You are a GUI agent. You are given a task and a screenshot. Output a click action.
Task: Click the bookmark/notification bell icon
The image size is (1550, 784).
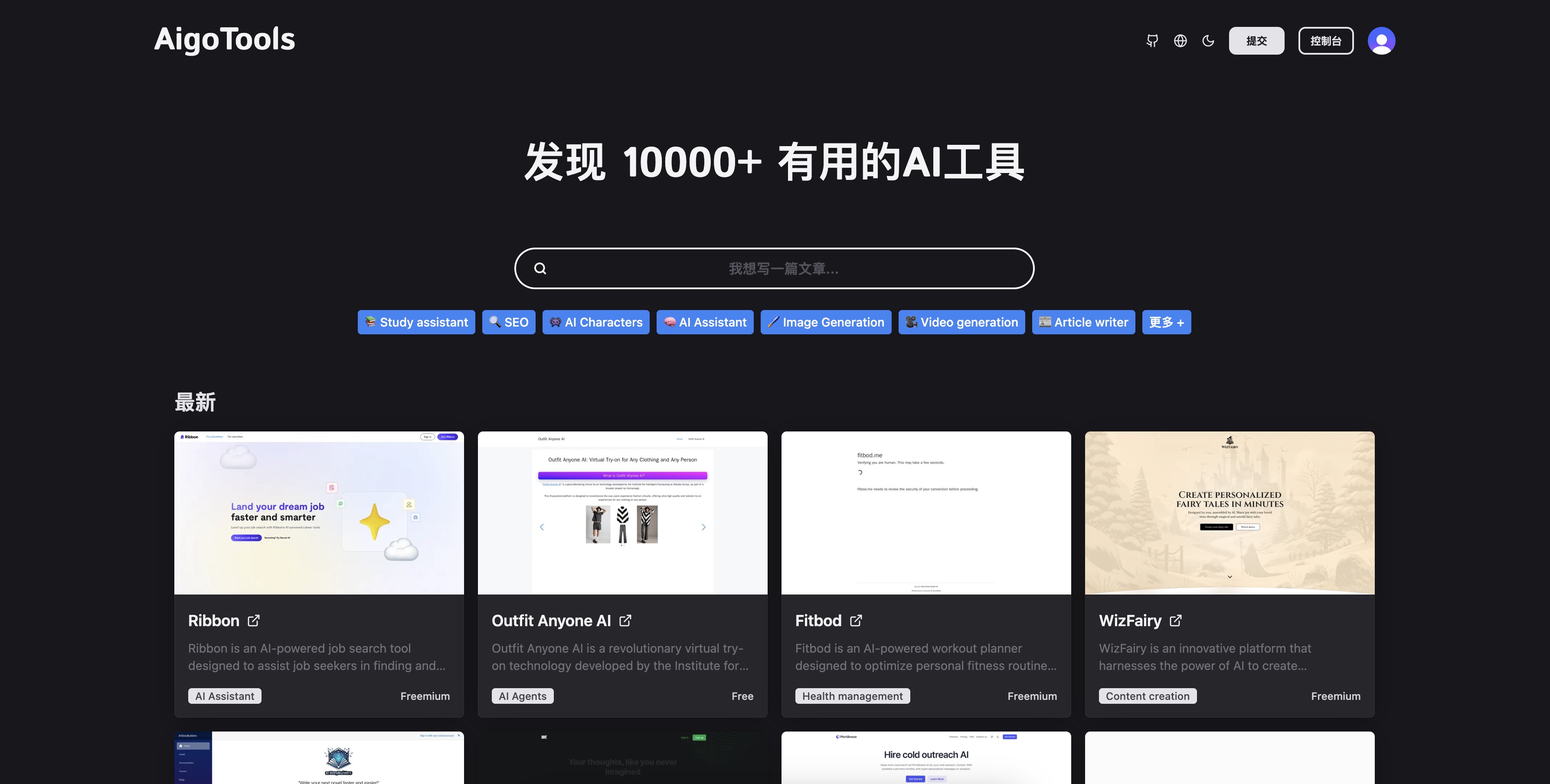(x=1152, y=40)
